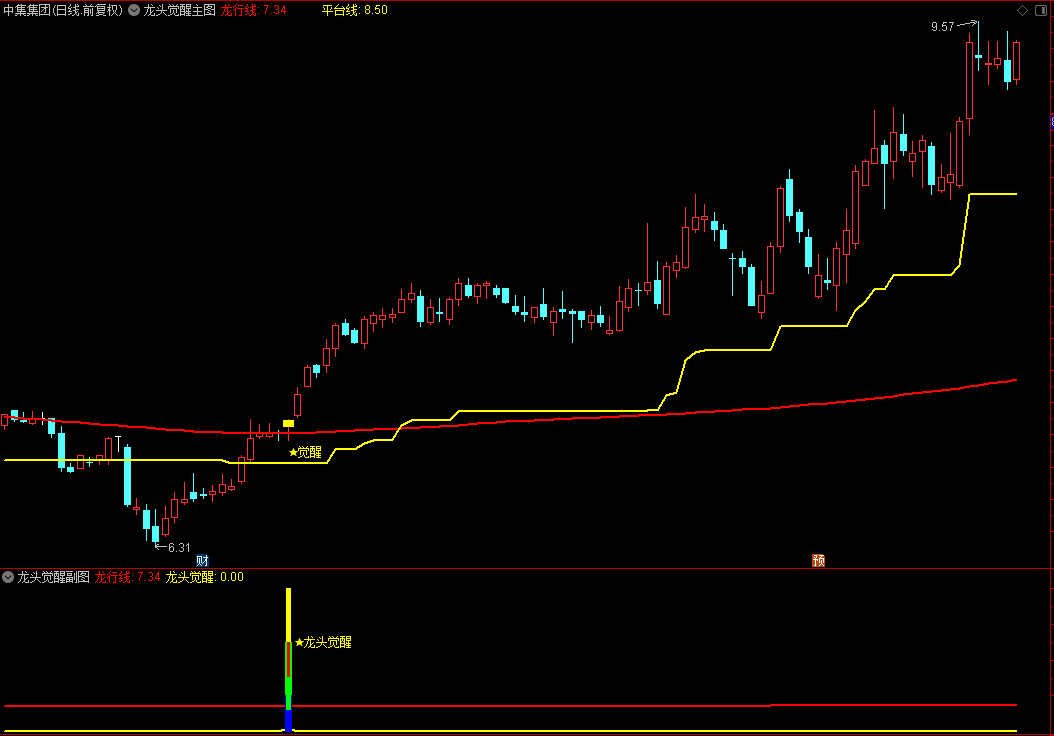
Task: Click the 平台线: 8.50 value
Action: 354,10
